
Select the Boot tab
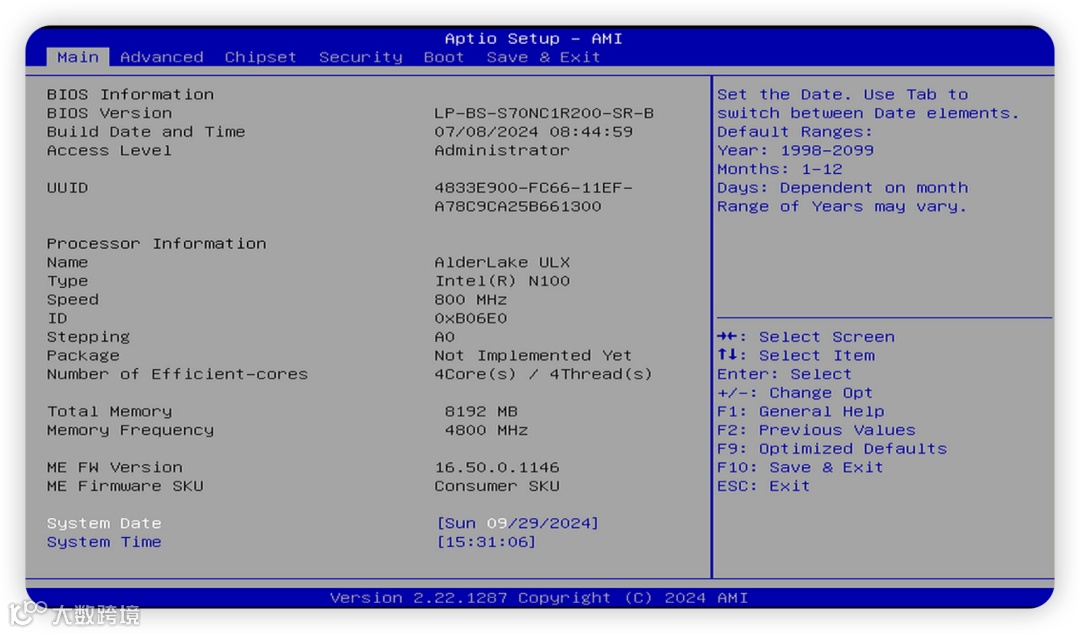tap(444, 57)
